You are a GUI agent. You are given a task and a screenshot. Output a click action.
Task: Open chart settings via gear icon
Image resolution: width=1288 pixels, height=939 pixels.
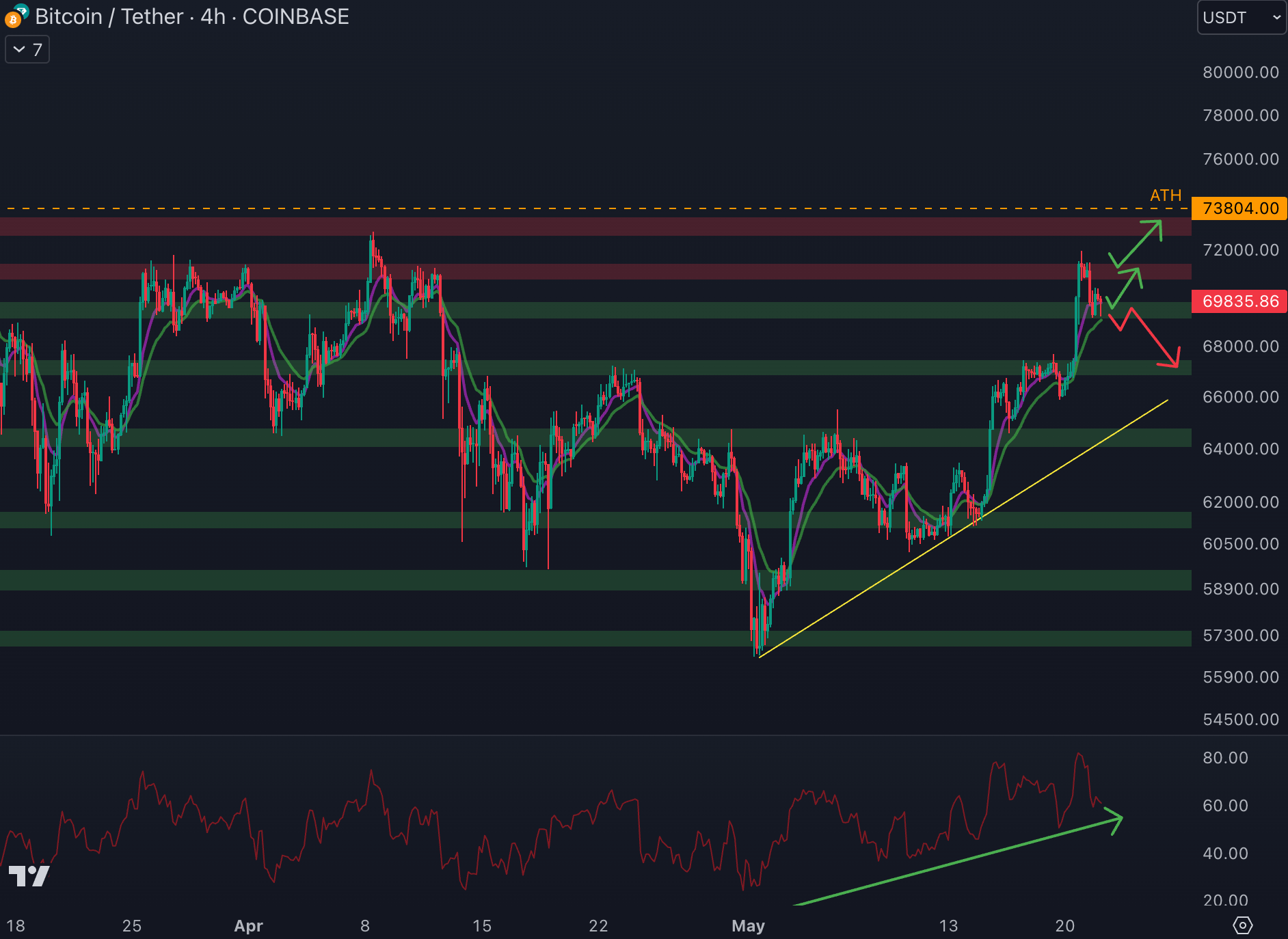tap(1242, 925)
